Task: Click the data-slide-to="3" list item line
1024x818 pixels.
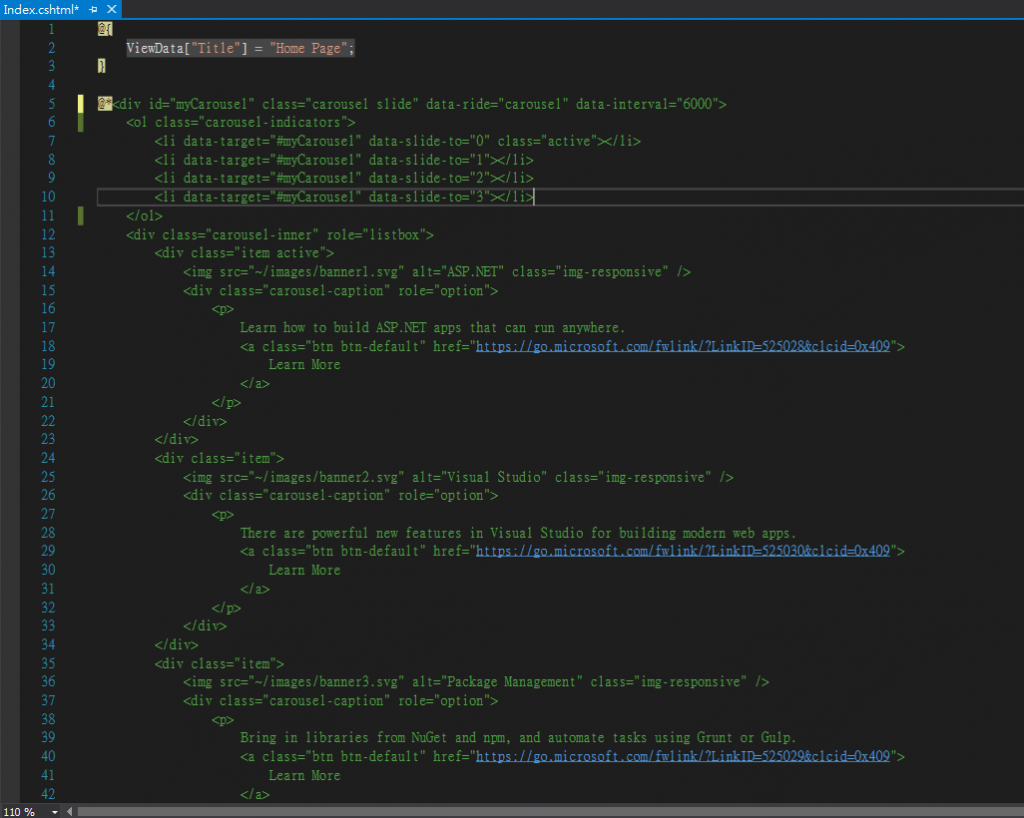Action: coord(344,197)
